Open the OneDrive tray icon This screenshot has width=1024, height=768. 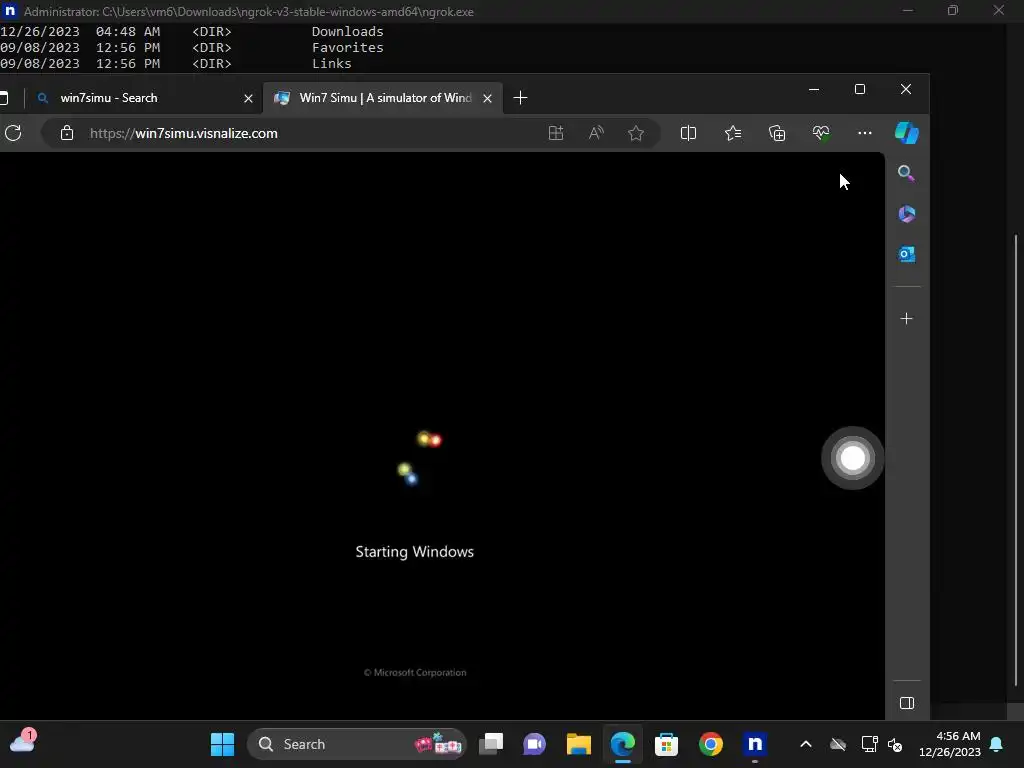pos(838,744)
